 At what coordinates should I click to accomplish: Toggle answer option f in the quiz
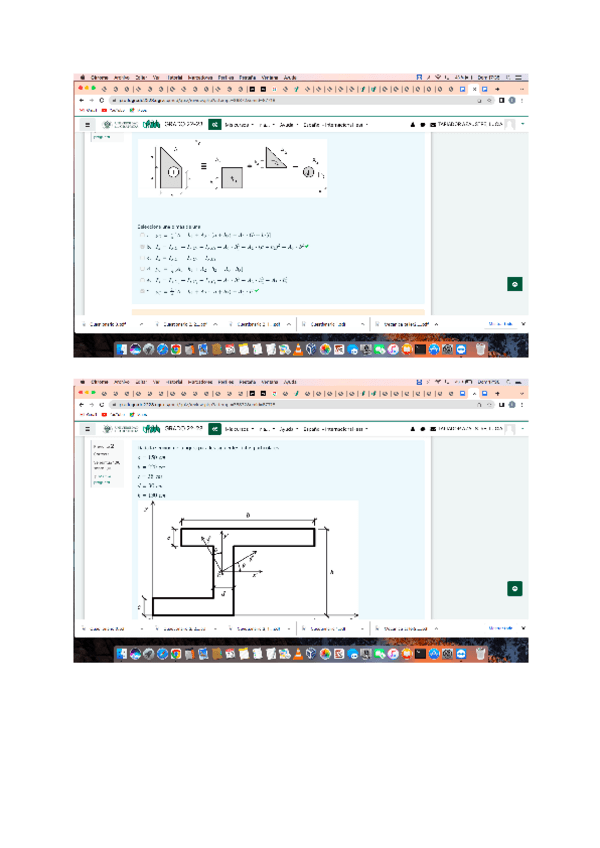pyautogui.click(x=142, y=291)
